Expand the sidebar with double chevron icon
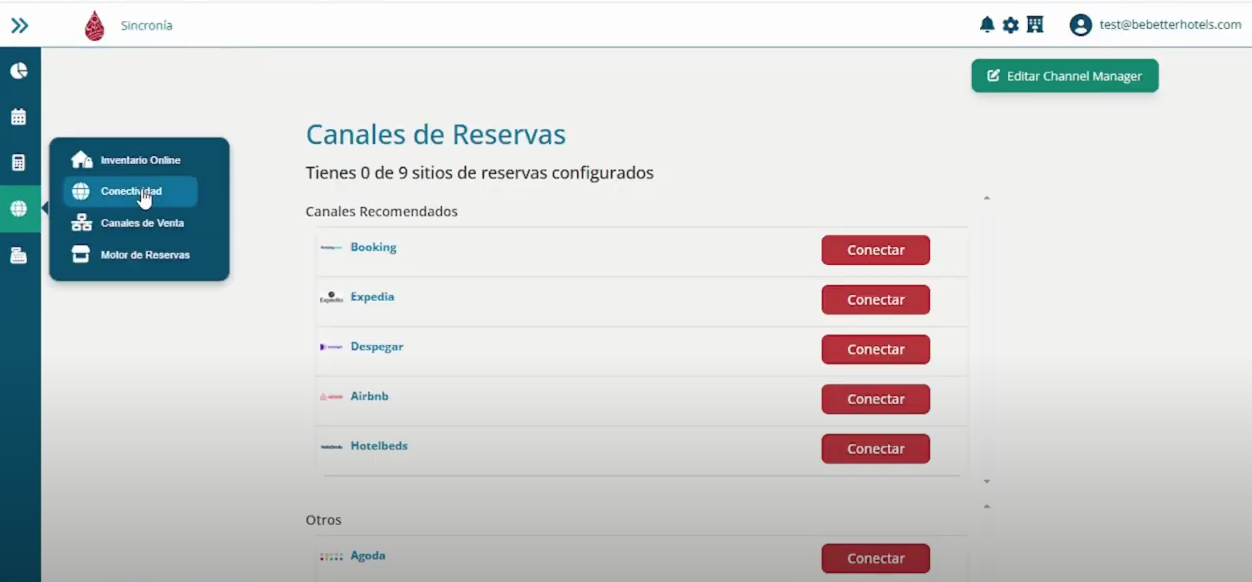Screen dimensions: 1252x582 coord(19,26)
